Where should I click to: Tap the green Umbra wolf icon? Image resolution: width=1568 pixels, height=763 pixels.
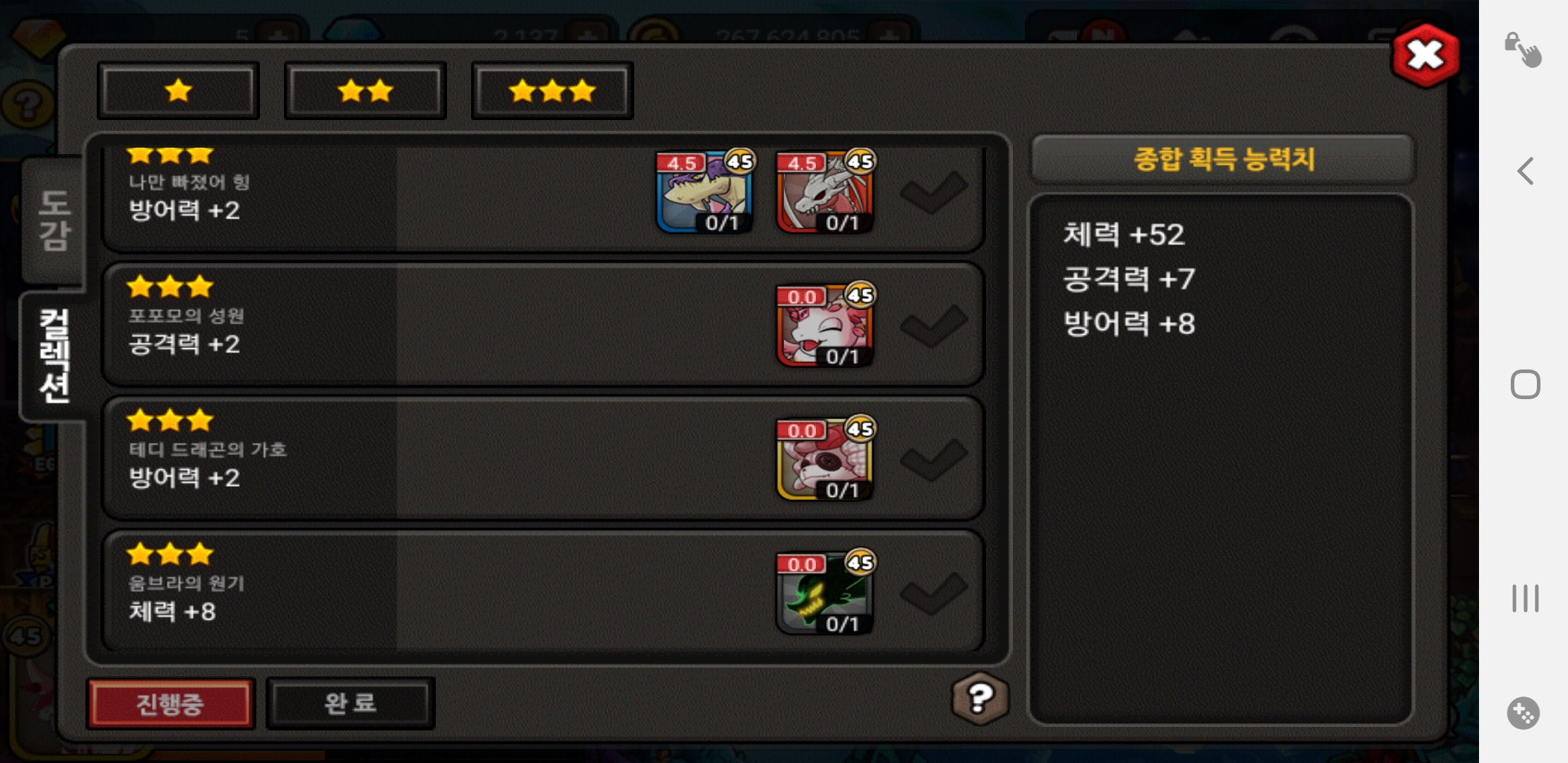824,592
